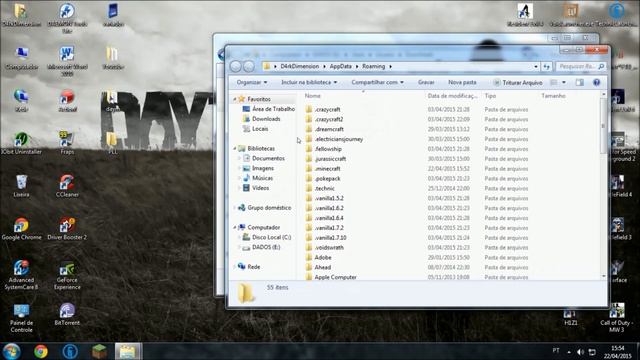Open Imagens library
The image size is (640, 360).
[x=263, y=168]
